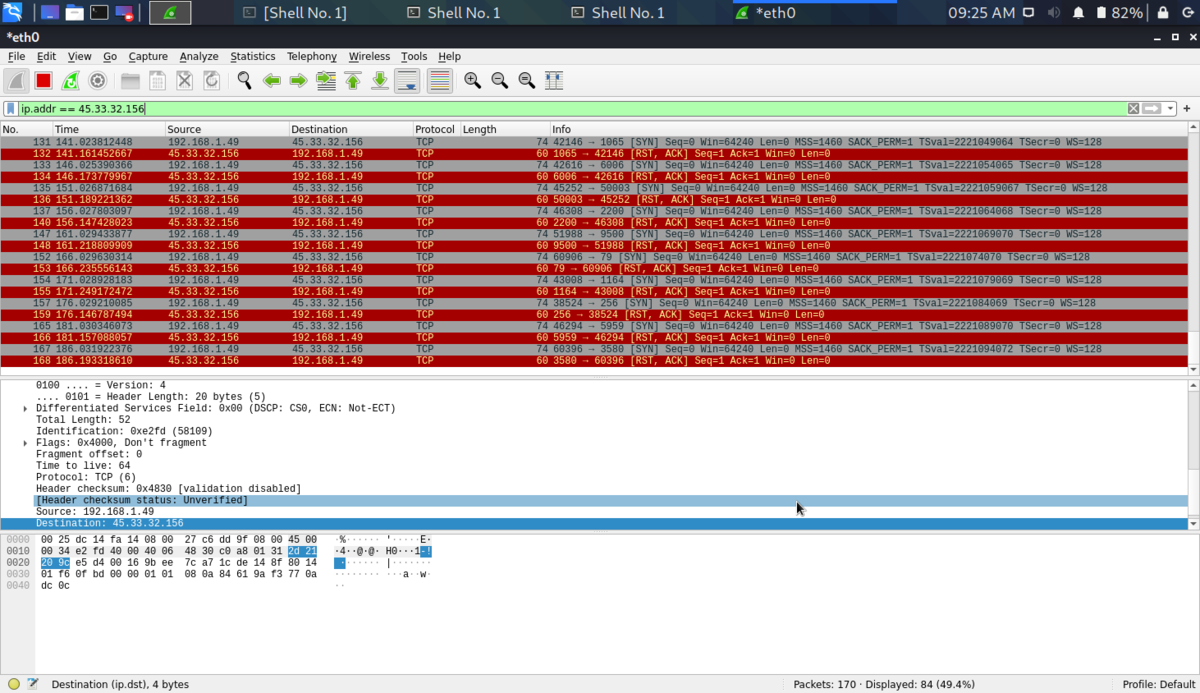This screenshot has height=693, width=1200.
Task: Expand Flags 0x4000 Don't fragment row
Action: pos(26,443)
